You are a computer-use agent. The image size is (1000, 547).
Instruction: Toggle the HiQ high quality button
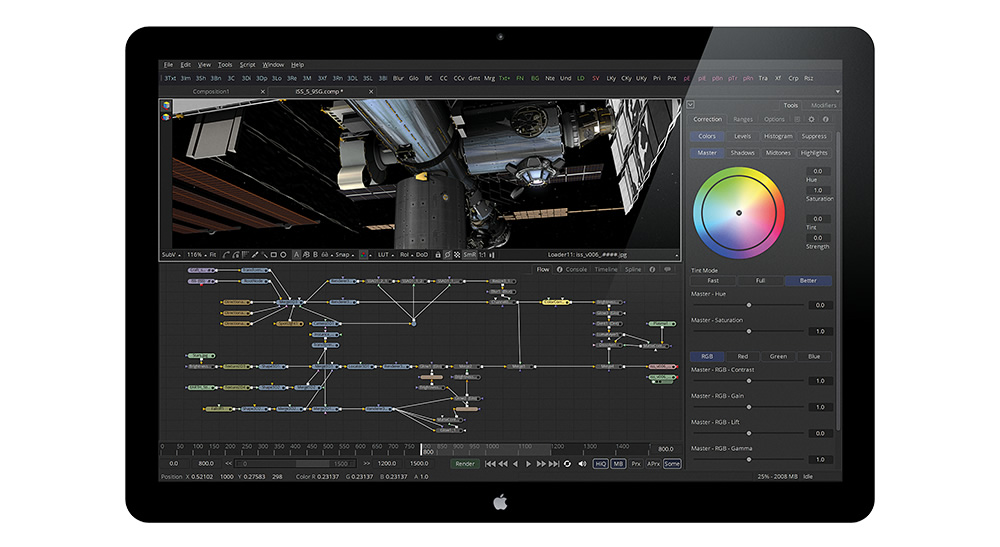(x=600, y=463)
